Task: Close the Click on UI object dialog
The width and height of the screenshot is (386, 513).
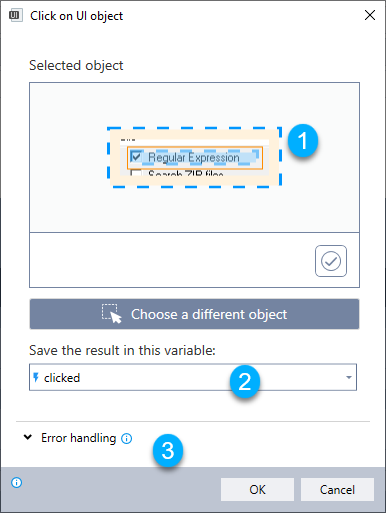Action: (x=370, y=15)
